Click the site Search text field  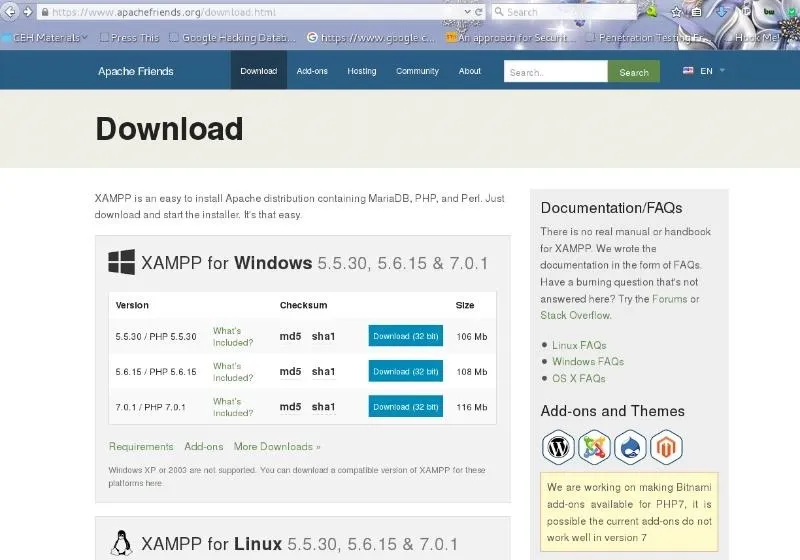click(556, 72)
